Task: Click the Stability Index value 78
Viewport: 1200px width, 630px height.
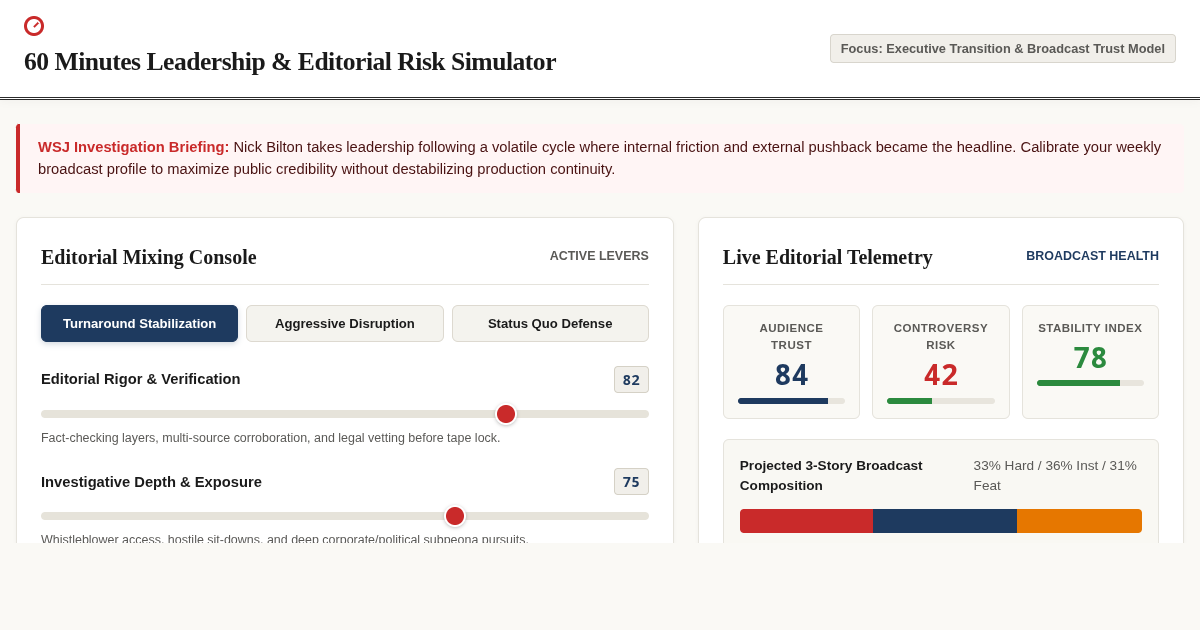Action: point(1090,358)
